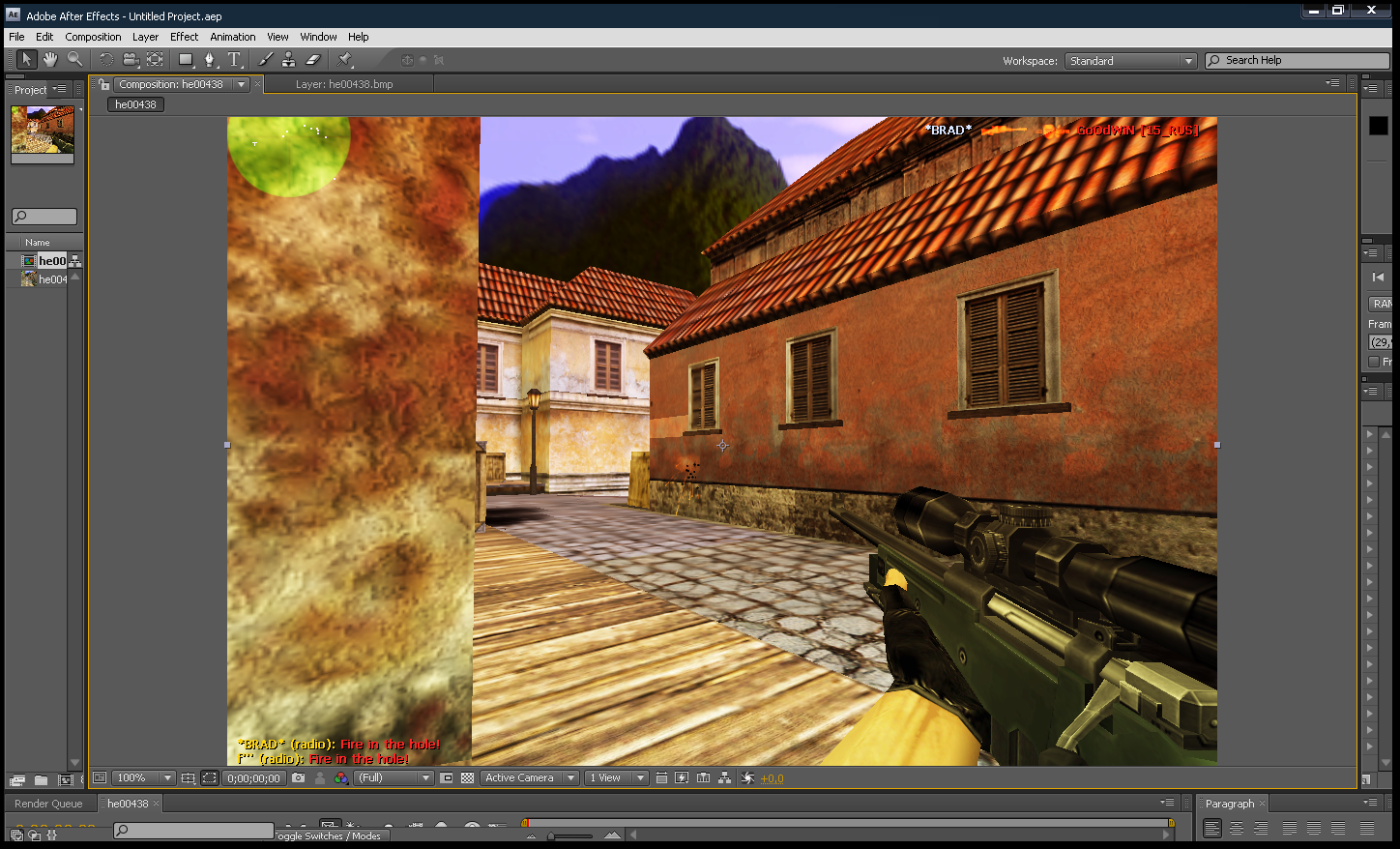Toggle the region of interest button
The height and width of the screenshot is (849, 1400).
[446, 777]
